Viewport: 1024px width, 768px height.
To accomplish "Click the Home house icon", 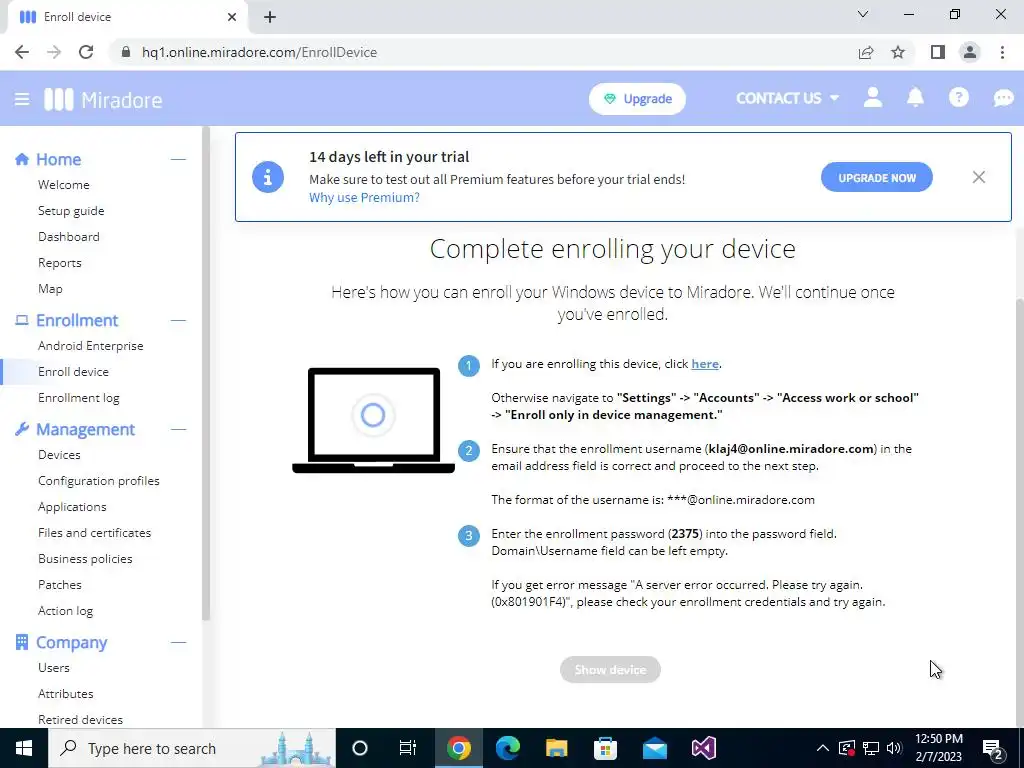I will (22, 159).
